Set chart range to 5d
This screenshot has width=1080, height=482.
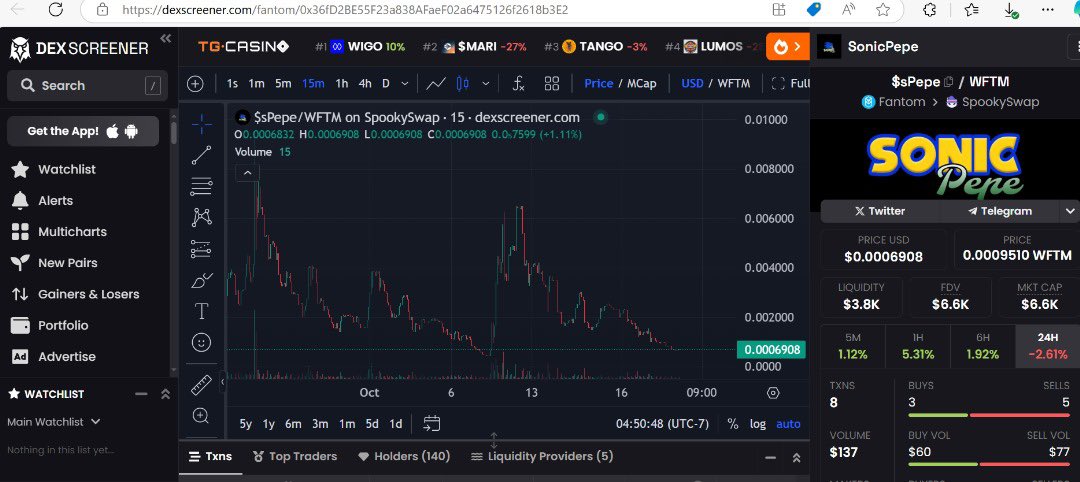point(372,423)
